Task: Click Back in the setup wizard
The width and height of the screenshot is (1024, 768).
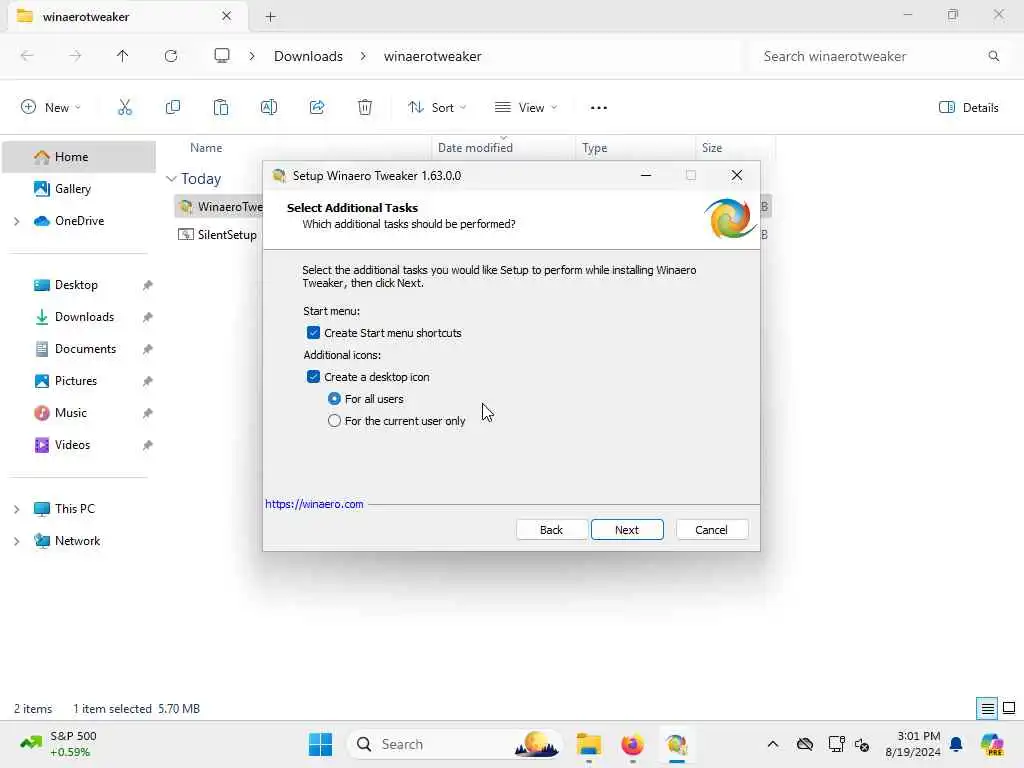Action: (551, 530)
